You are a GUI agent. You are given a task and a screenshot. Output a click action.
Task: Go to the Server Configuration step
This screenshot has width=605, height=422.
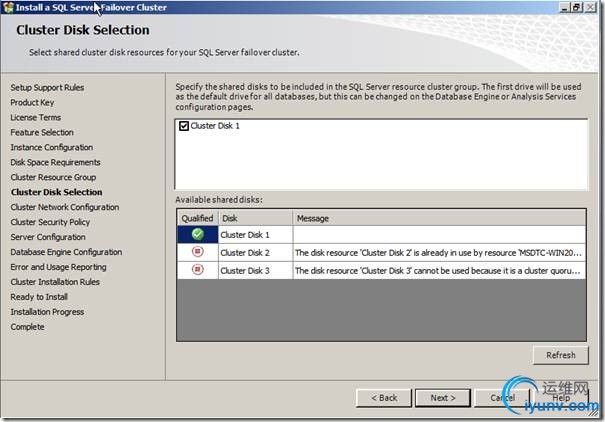(x=48, y=237)
